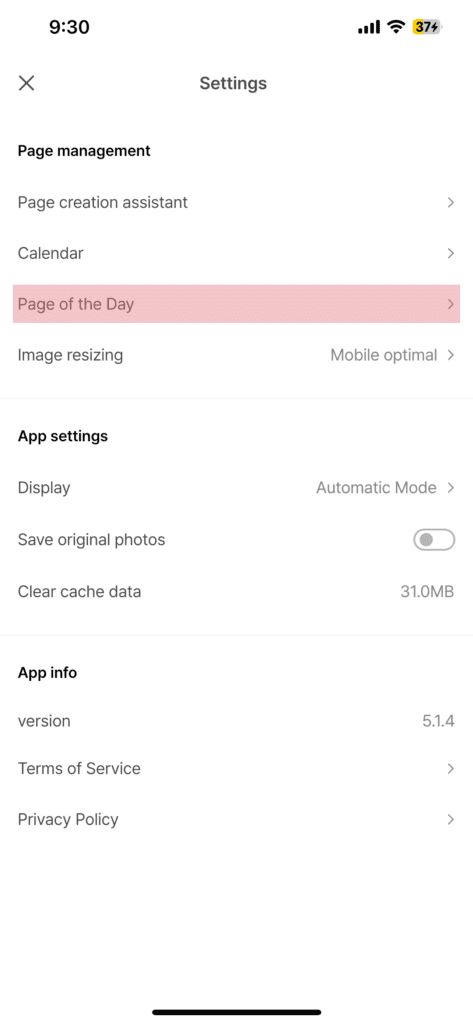473x1024 pixels.
Task: Close Settings with the X icon
Action: (x=26, y=83)
